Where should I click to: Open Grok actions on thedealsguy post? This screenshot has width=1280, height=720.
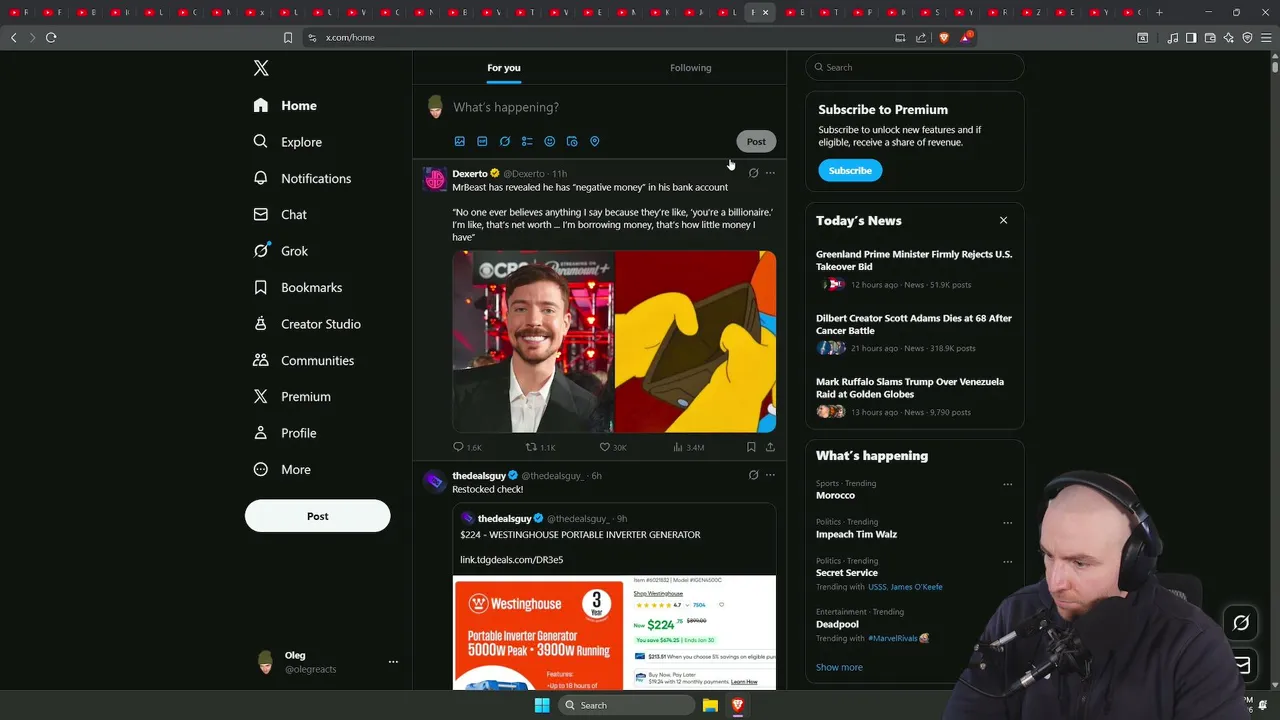753,475
